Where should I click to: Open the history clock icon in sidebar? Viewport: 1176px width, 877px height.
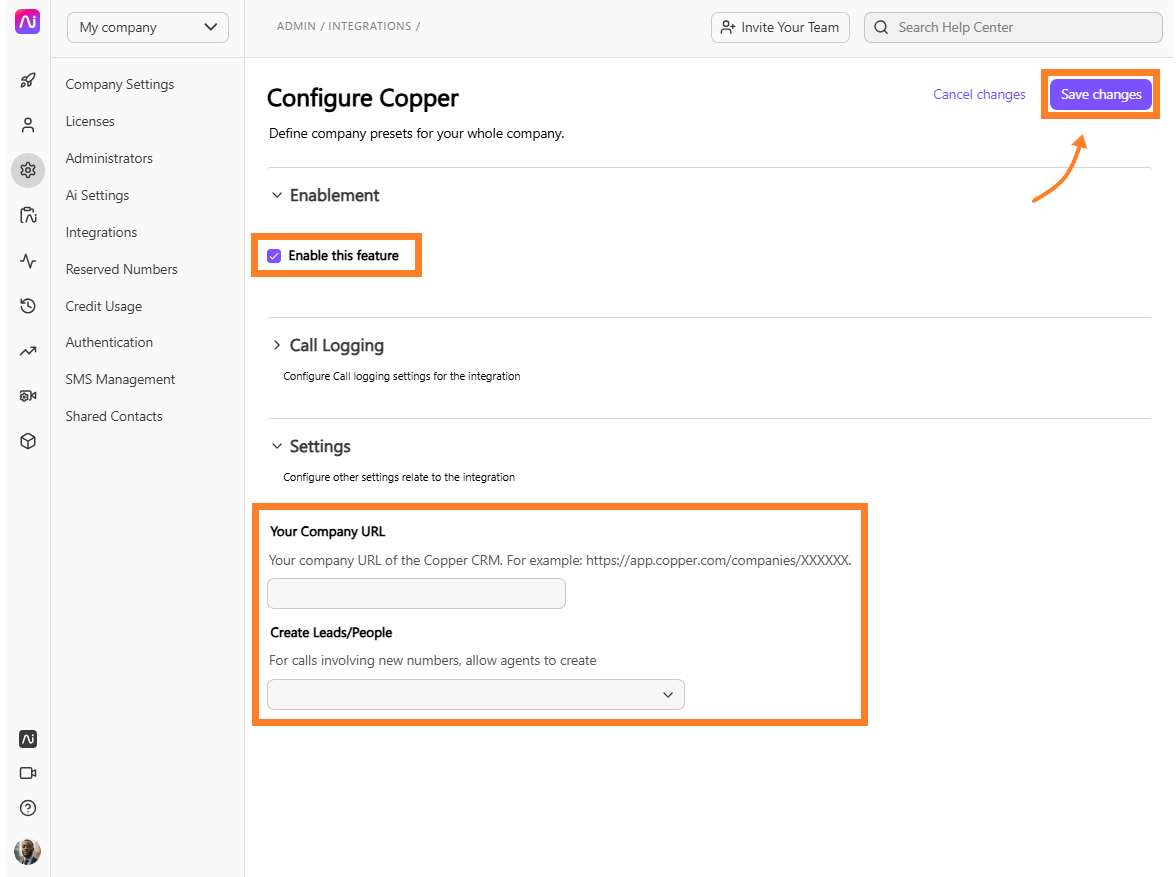pos(28,306)
